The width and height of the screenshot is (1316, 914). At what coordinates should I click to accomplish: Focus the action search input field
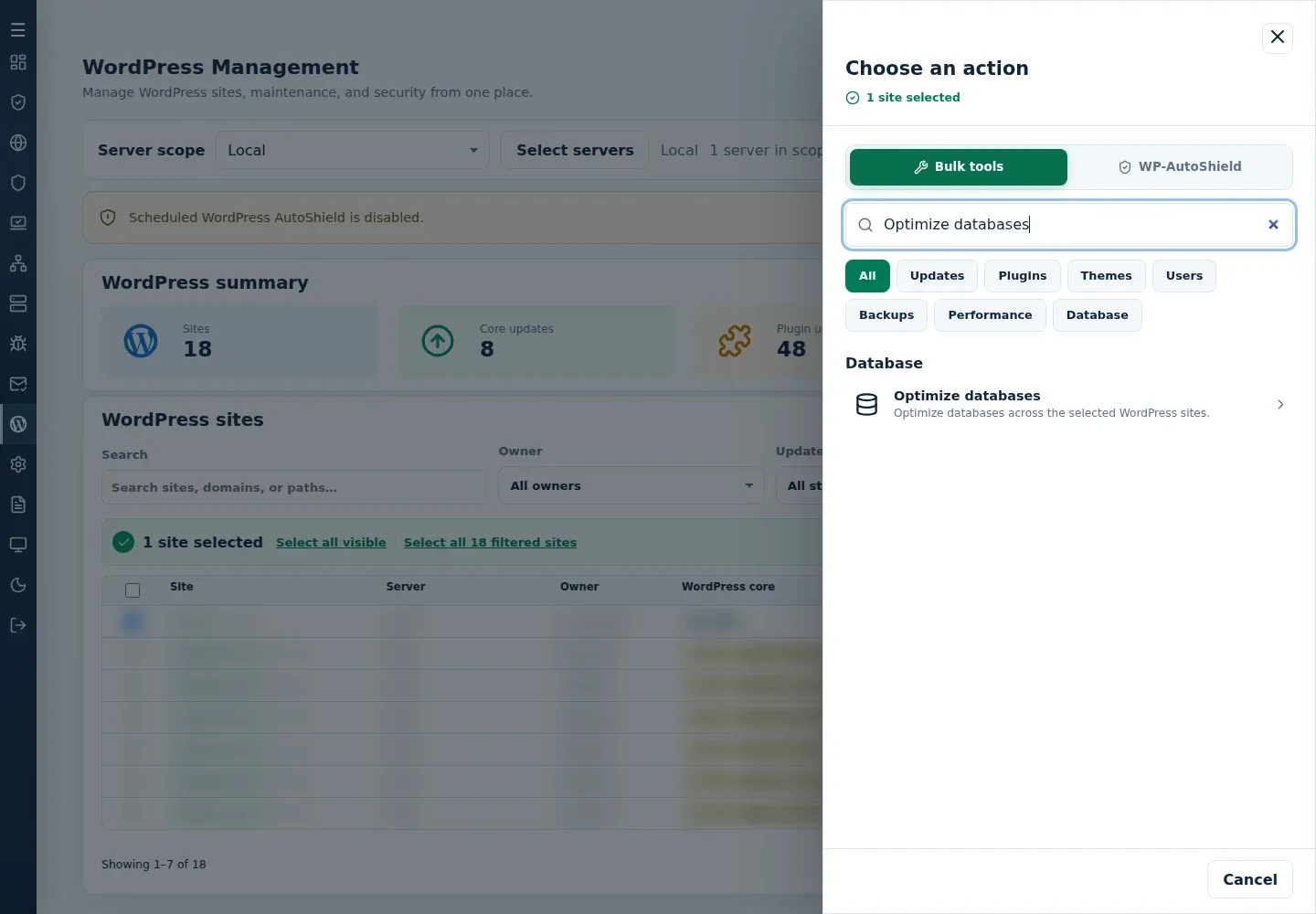(1069, 225)
